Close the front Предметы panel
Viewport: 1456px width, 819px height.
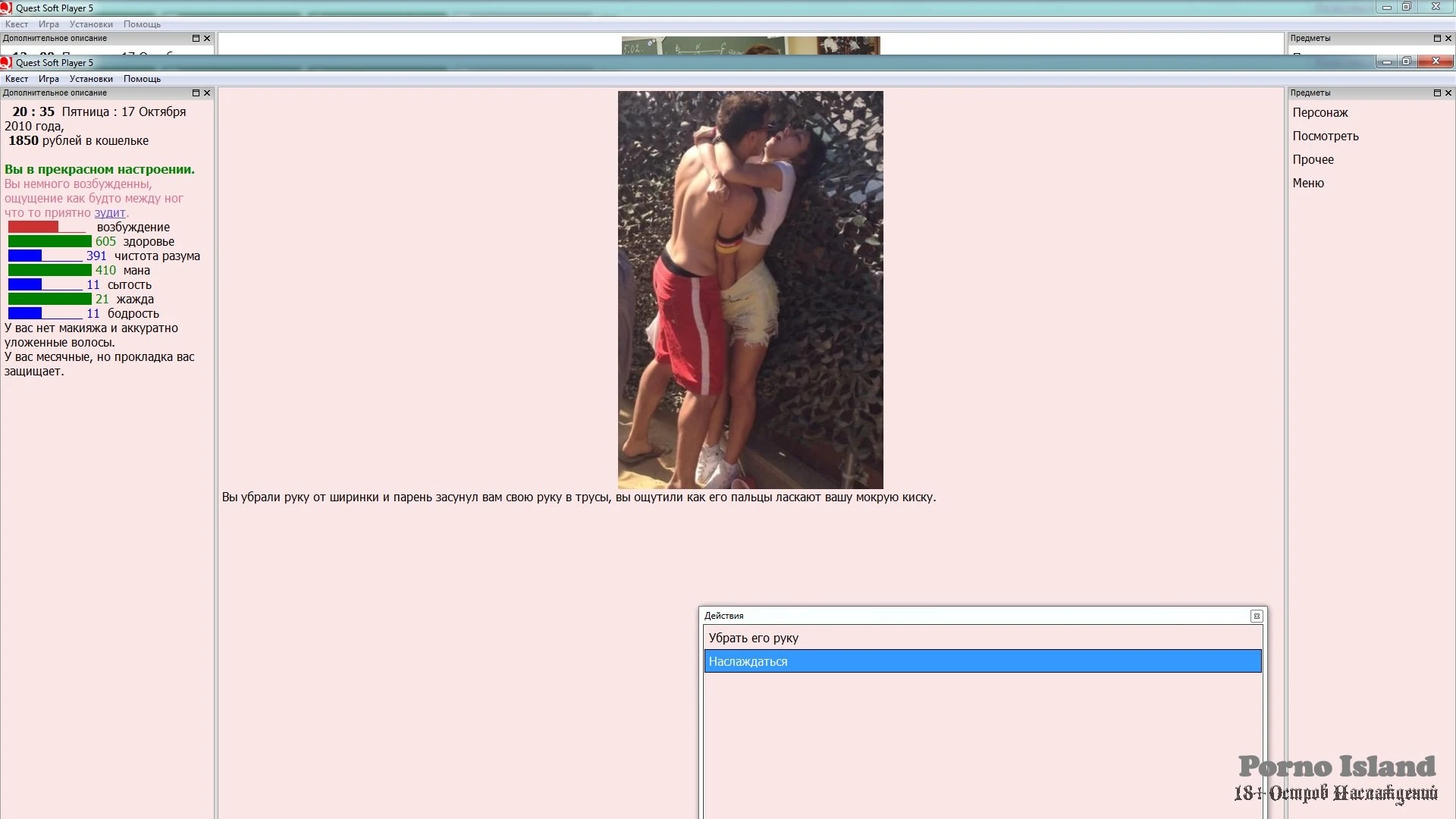click(1448, 93)
